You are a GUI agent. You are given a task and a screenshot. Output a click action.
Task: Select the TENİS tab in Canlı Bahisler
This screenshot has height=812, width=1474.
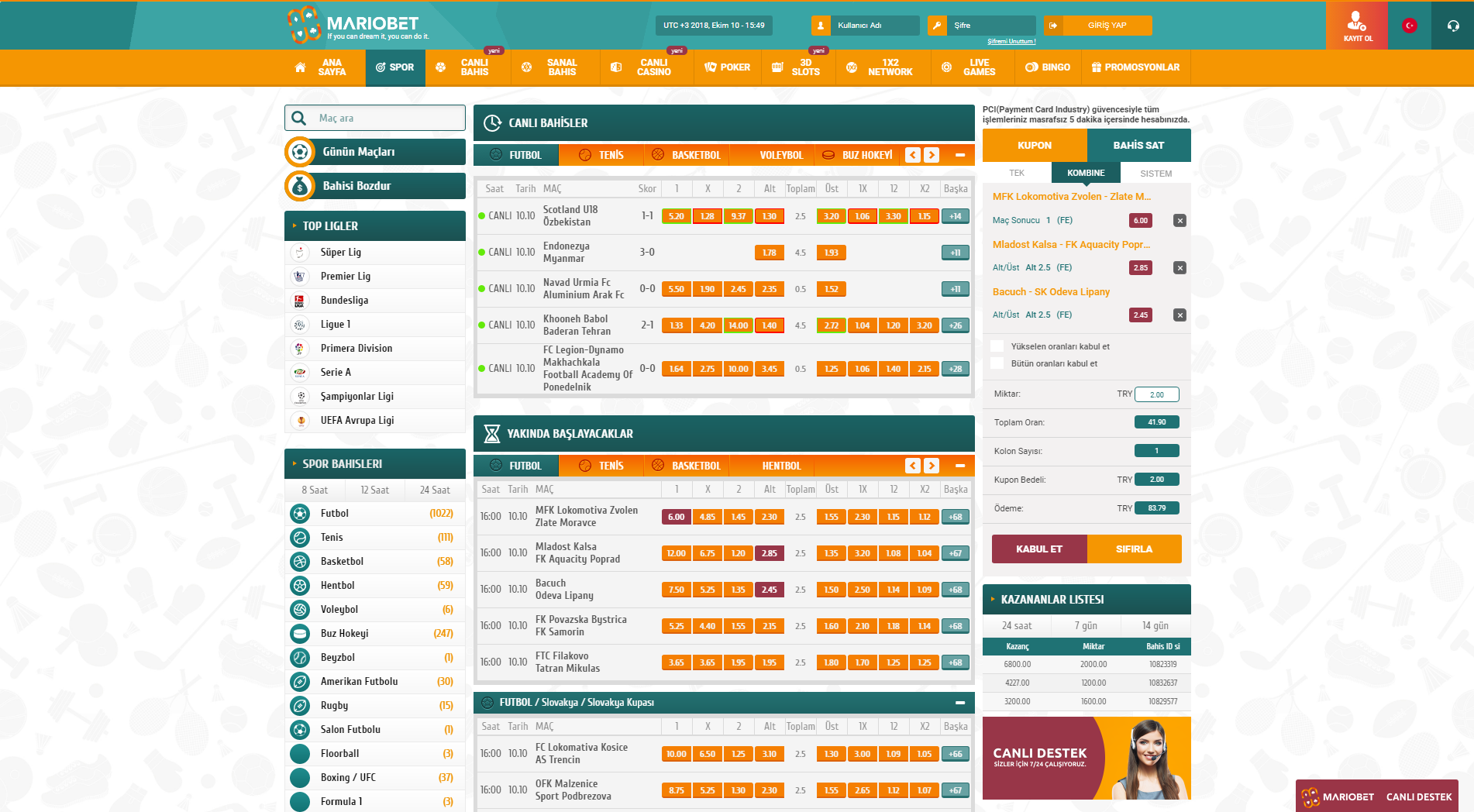pos(601,155)
